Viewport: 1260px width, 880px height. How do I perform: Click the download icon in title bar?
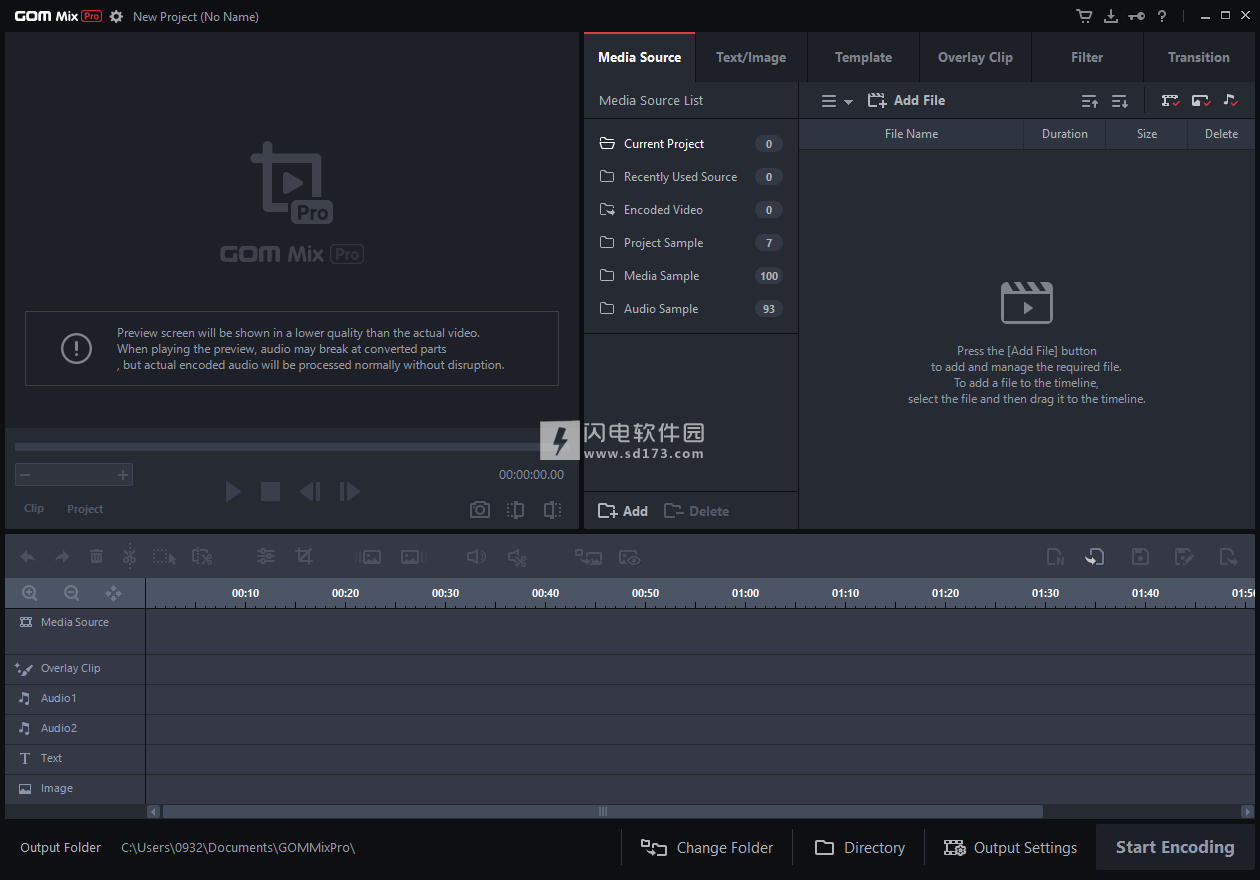click(x=1111, y=16)
